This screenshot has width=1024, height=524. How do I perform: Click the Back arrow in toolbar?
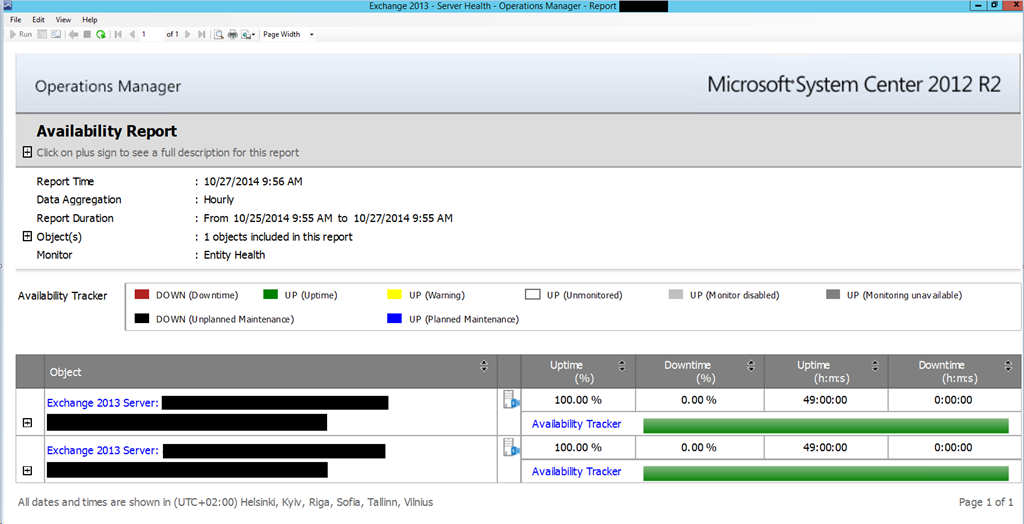(73, 34)
